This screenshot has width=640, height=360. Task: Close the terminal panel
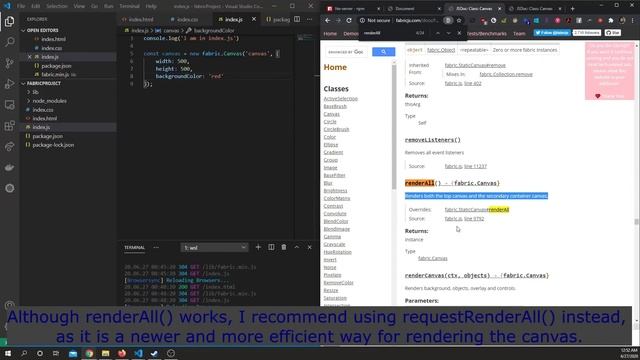click(x=309, y=247)
